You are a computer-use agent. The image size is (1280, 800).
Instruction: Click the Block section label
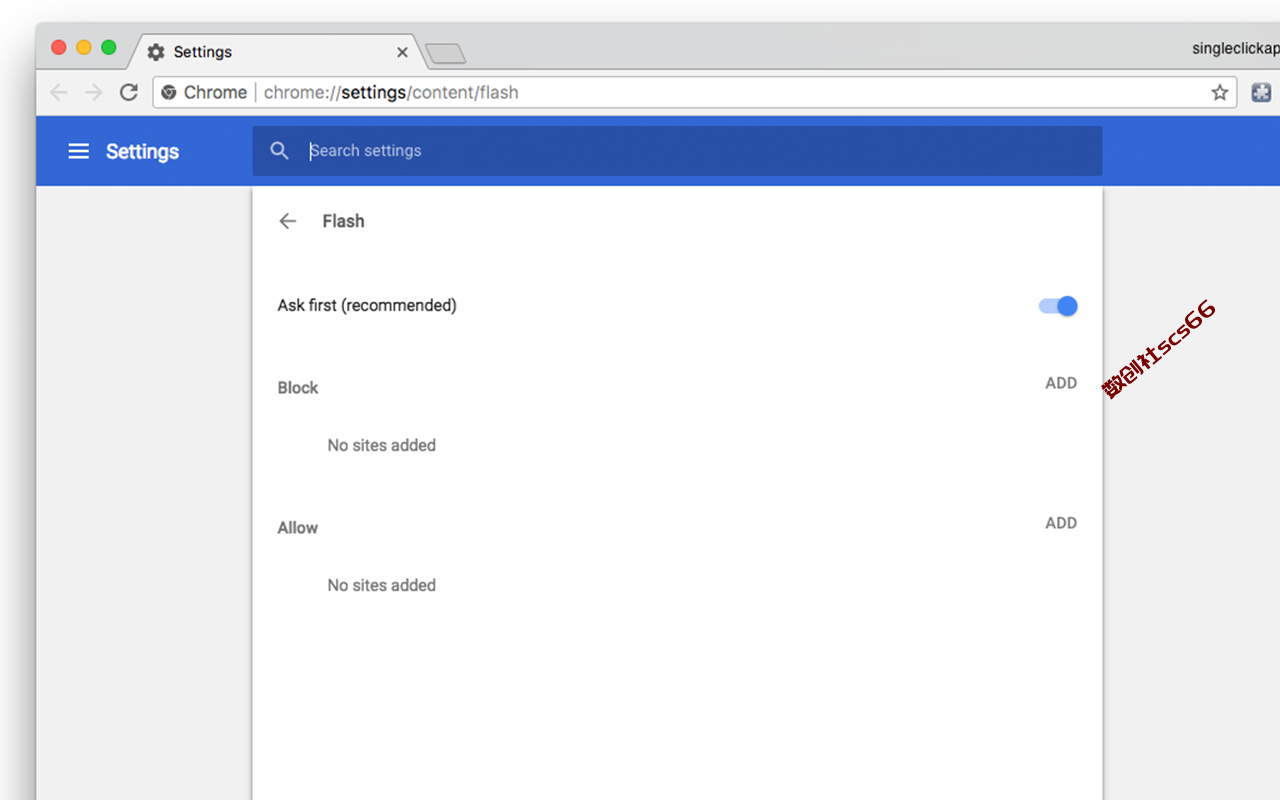point(298,388)
